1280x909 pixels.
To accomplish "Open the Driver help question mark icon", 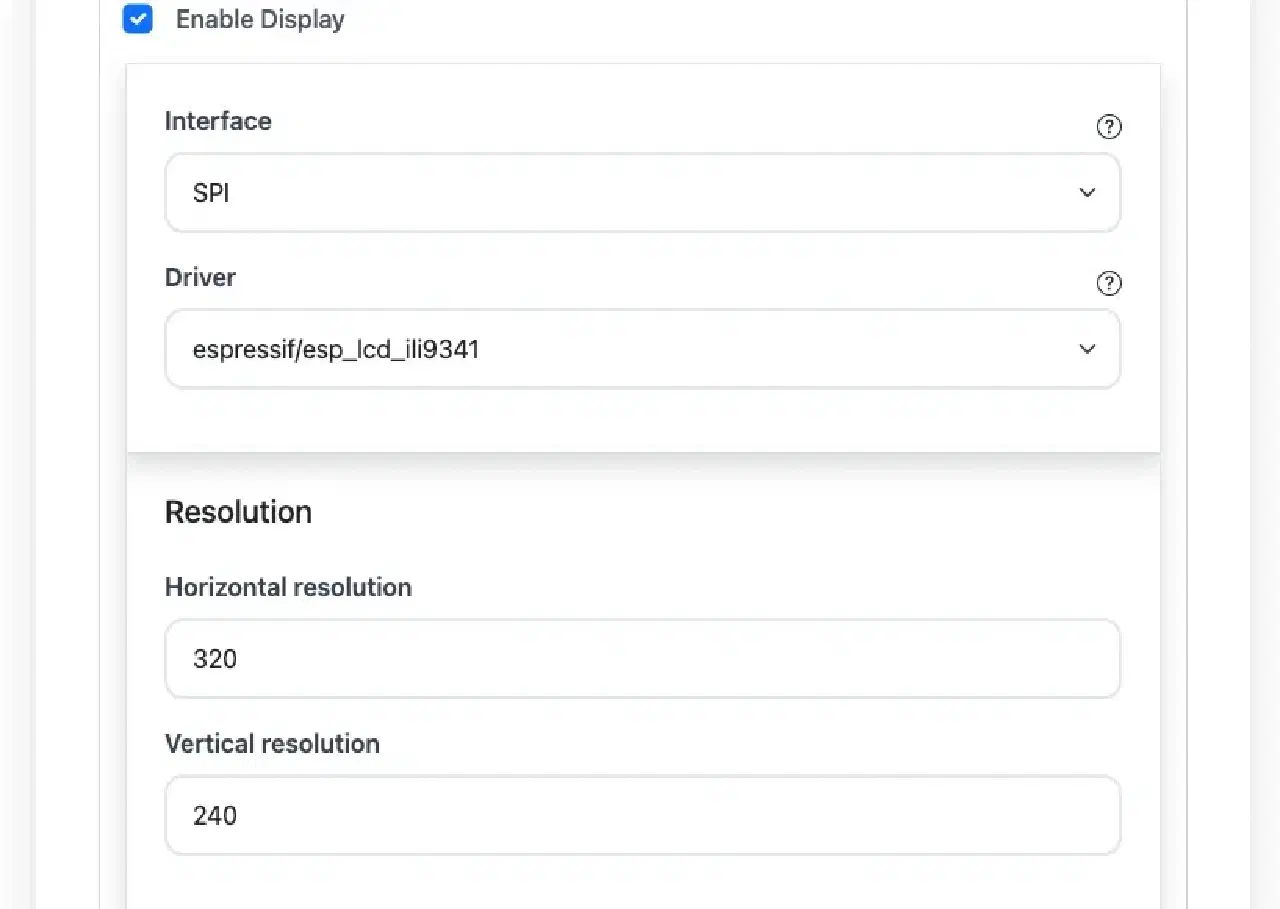I will [1109, 284].
